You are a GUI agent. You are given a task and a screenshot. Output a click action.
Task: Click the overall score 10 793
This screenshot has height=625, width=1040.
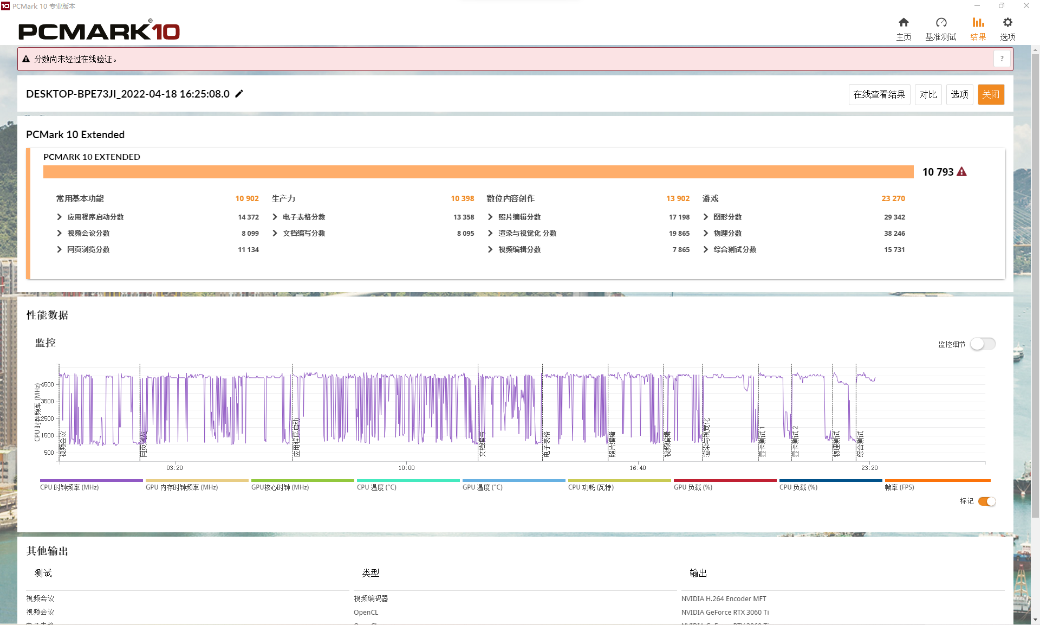click(937, 172)
